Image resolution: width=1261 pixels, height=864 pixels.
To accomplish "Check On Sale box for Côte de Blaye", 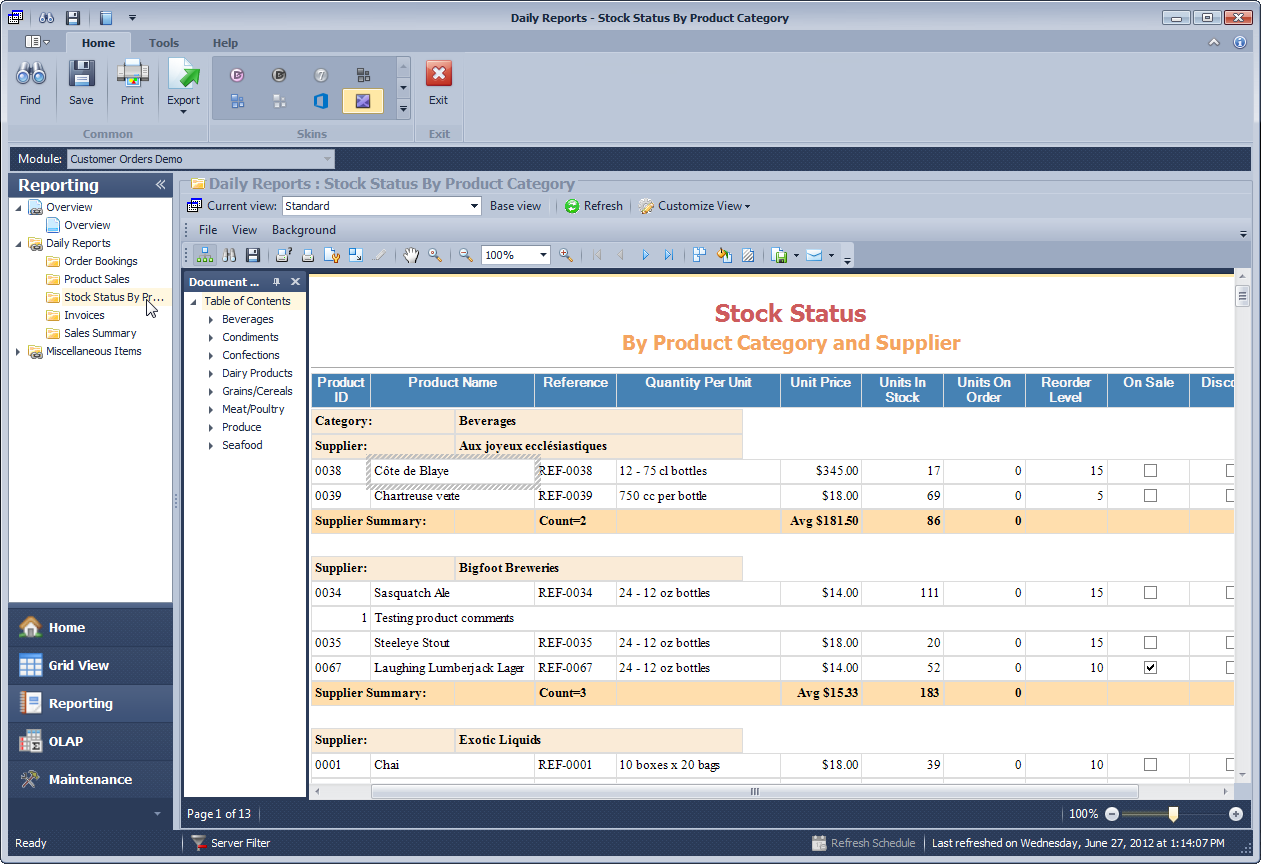I will (x=1150, y=471).
